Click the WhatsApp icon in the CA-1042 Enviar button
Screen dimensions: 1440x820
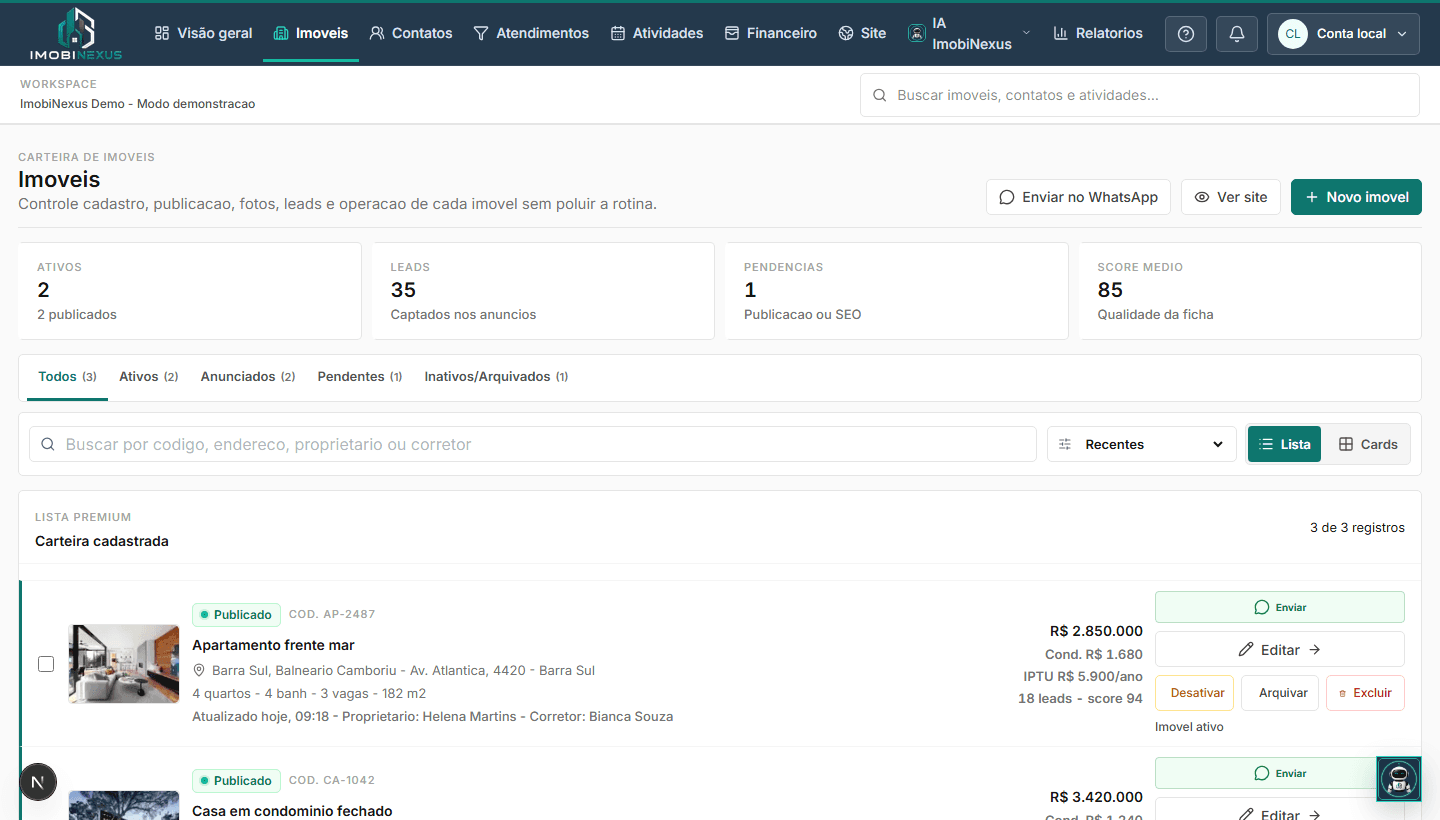(1262, 773)
